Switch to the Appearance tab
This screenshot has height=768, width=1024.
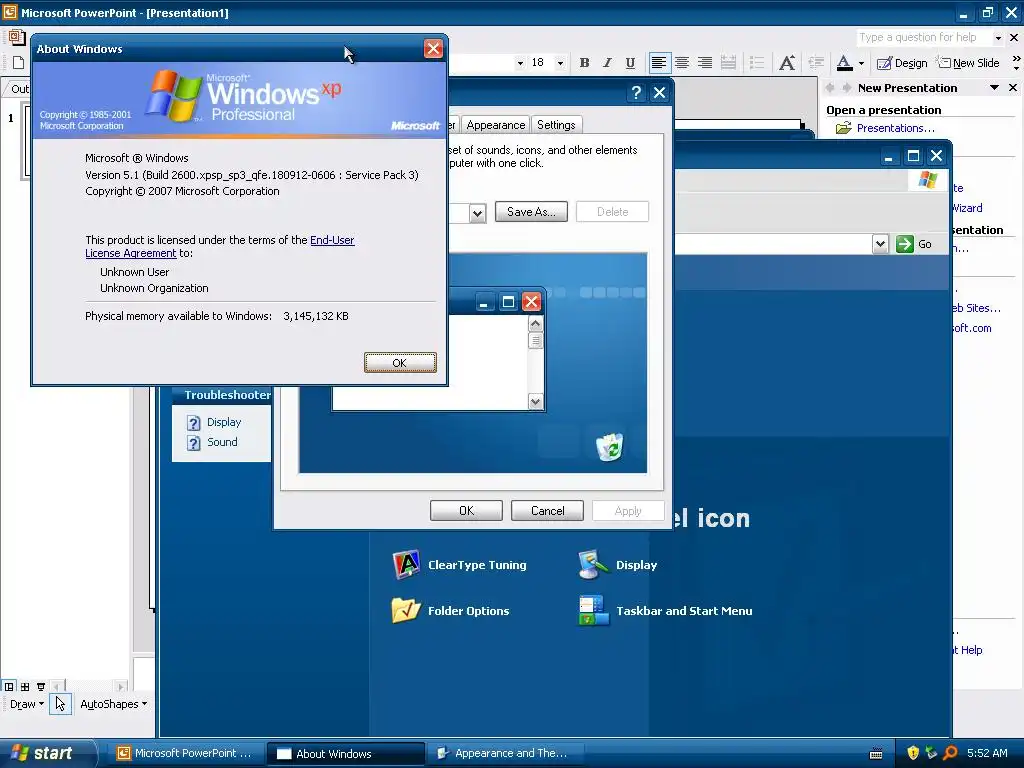coord(495,125)
